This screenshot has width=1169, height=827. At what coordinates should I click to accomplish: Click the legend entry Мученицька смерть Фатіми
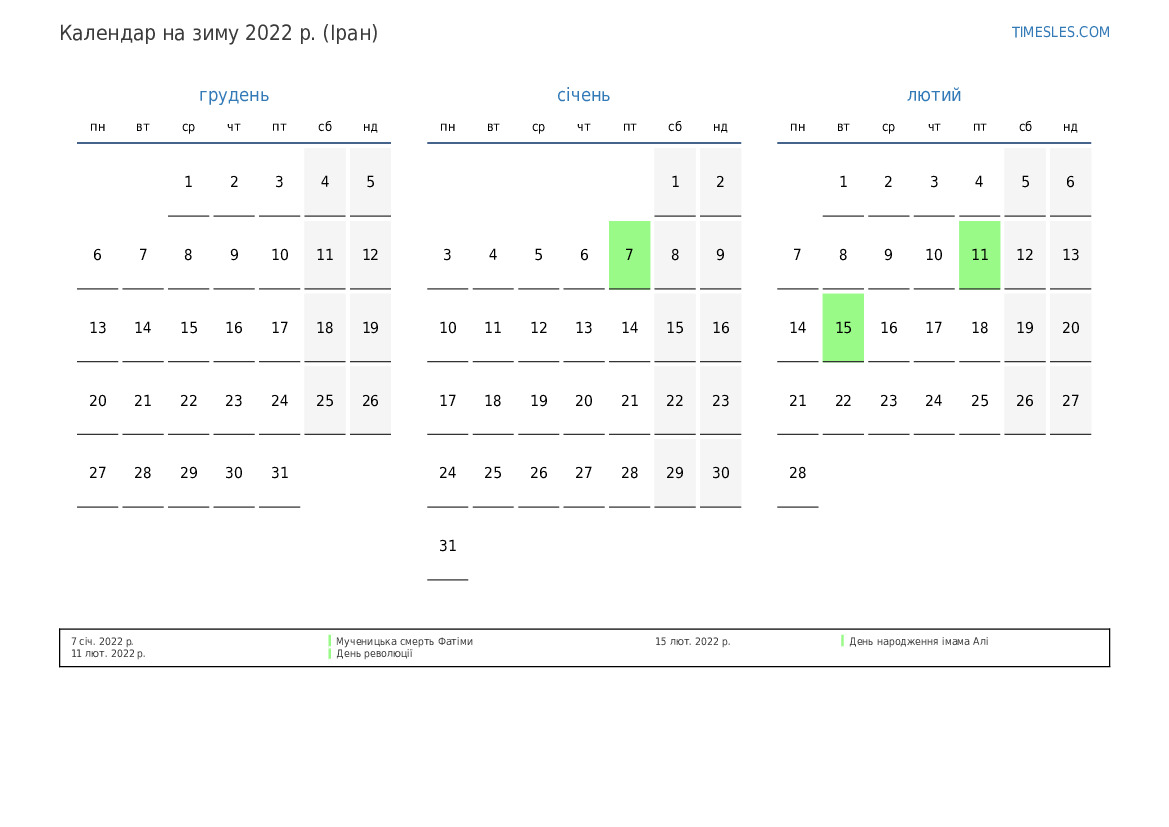tap(404, 641)
